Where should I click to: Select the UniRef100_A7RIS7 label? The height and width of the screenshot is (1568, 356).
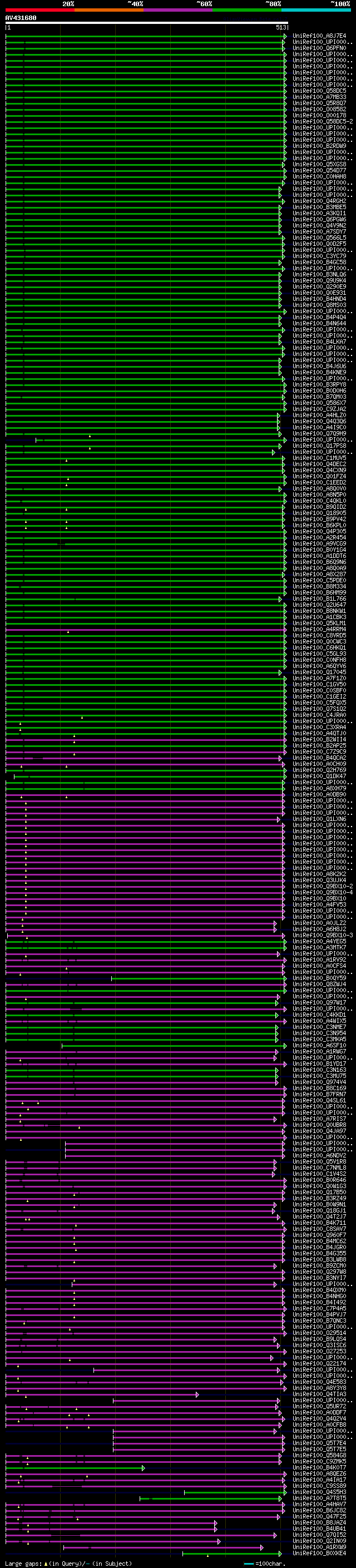pyautogui.click(x=319, y=1119)
